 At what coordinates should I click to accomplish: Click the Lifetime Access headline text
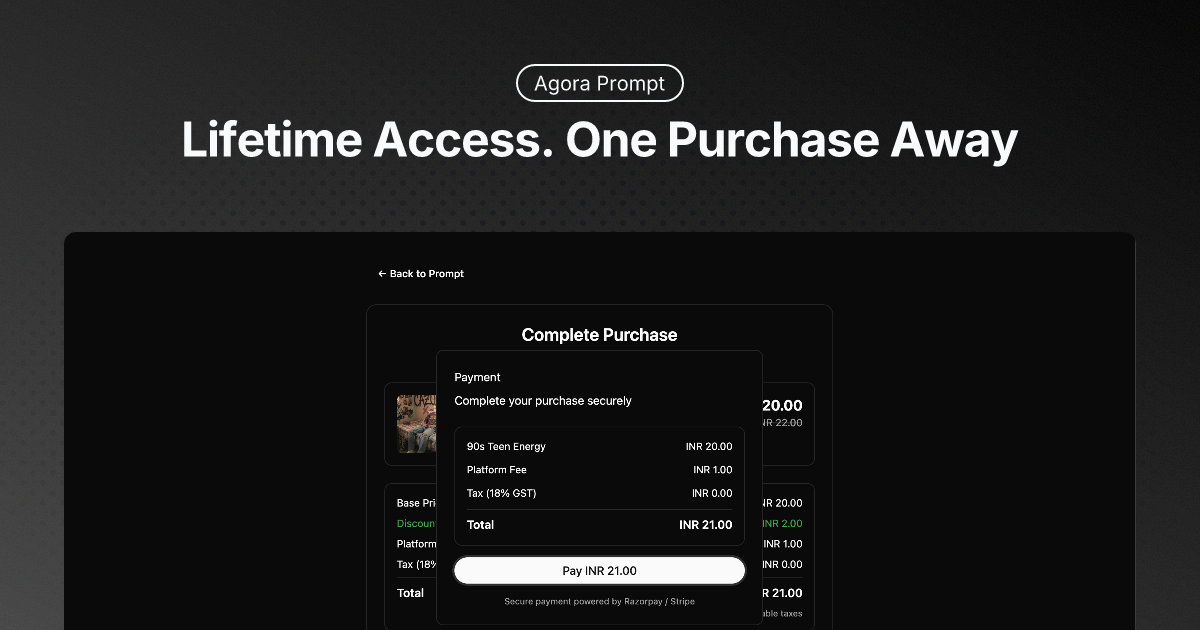point(599,140)
